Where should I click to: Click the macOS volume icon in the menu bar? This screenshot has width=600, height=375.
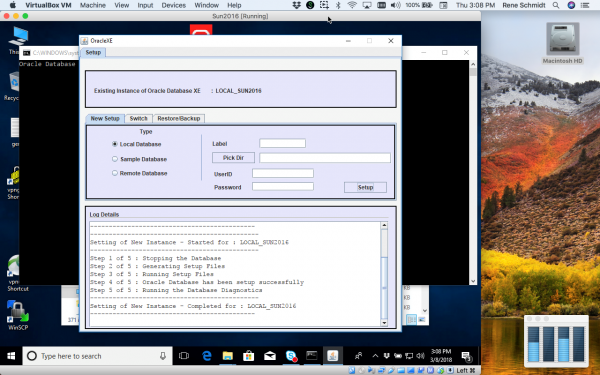(x=395, y=5)
